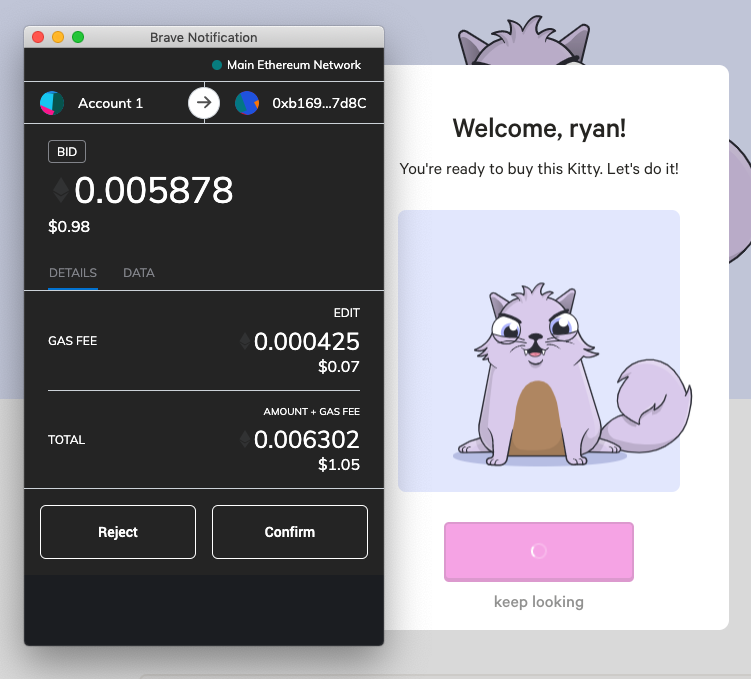Screen dimensions: 751x679
Task: Reject the transaction
Action: 118,532
